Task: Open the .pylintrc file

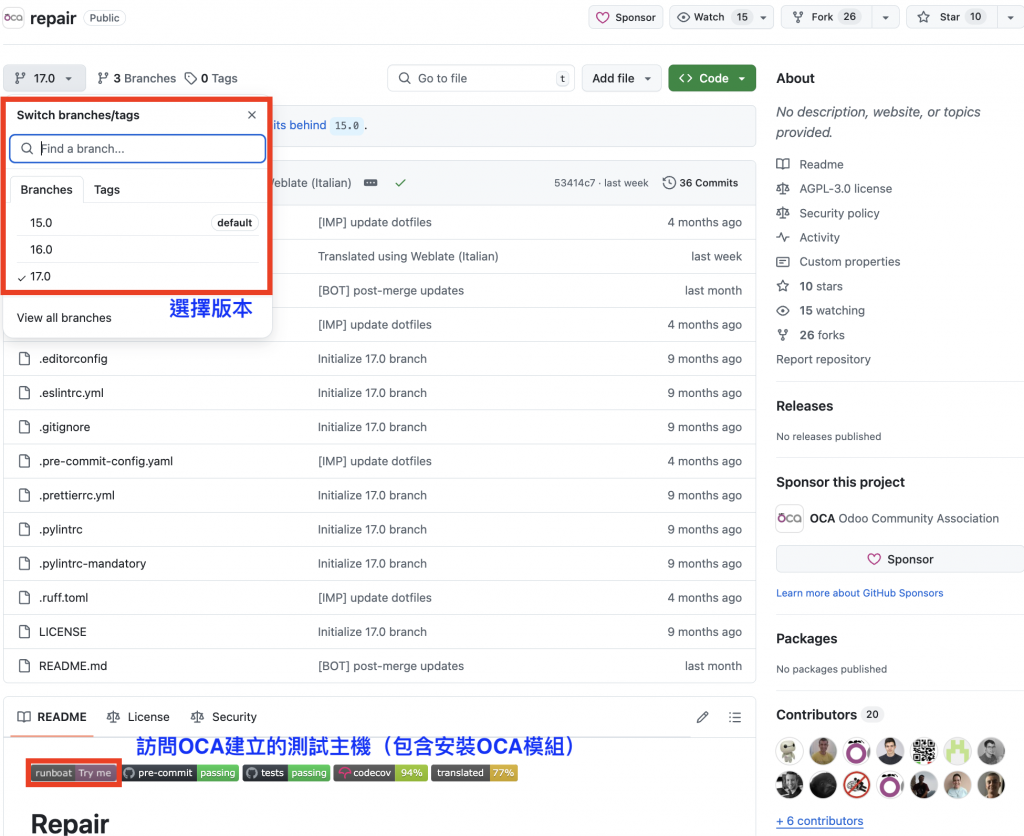Action: [x=61, y=529]
